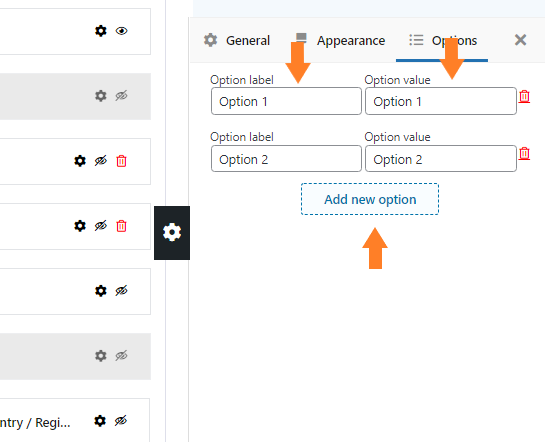Select the Options tab
This screenshot has height=442, width=545.
(x=442, y=40)
